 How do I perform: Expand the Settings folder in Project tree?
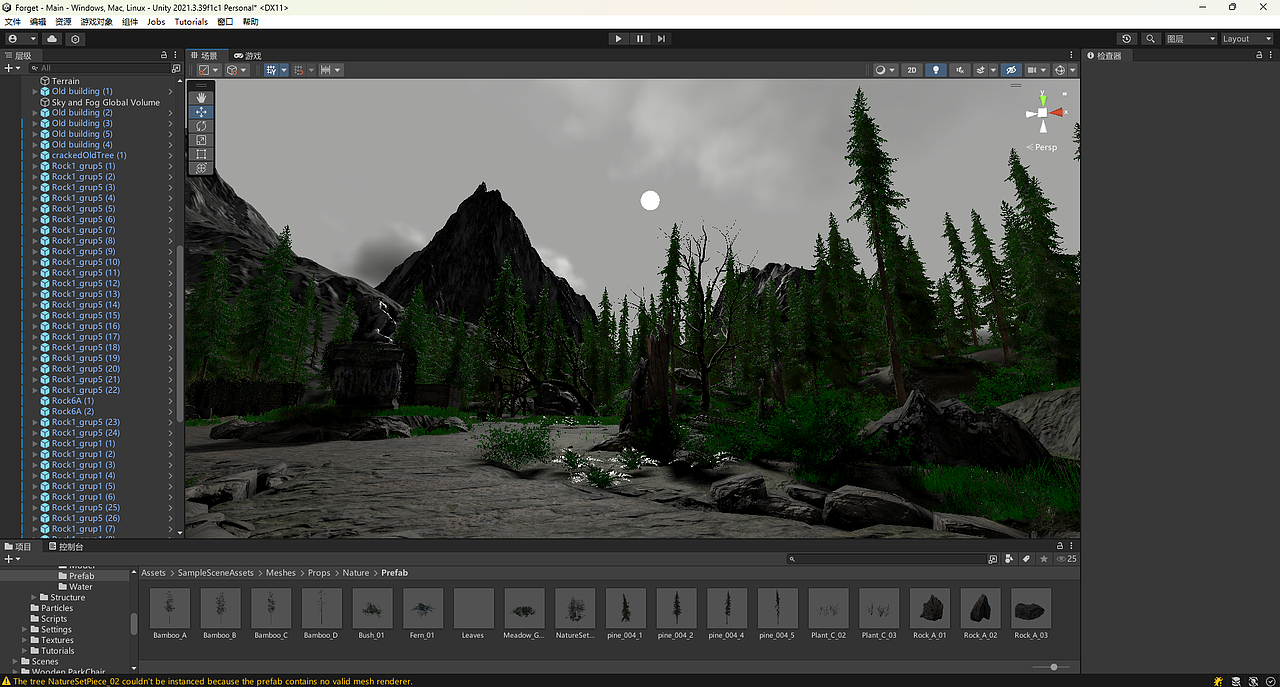25,629
